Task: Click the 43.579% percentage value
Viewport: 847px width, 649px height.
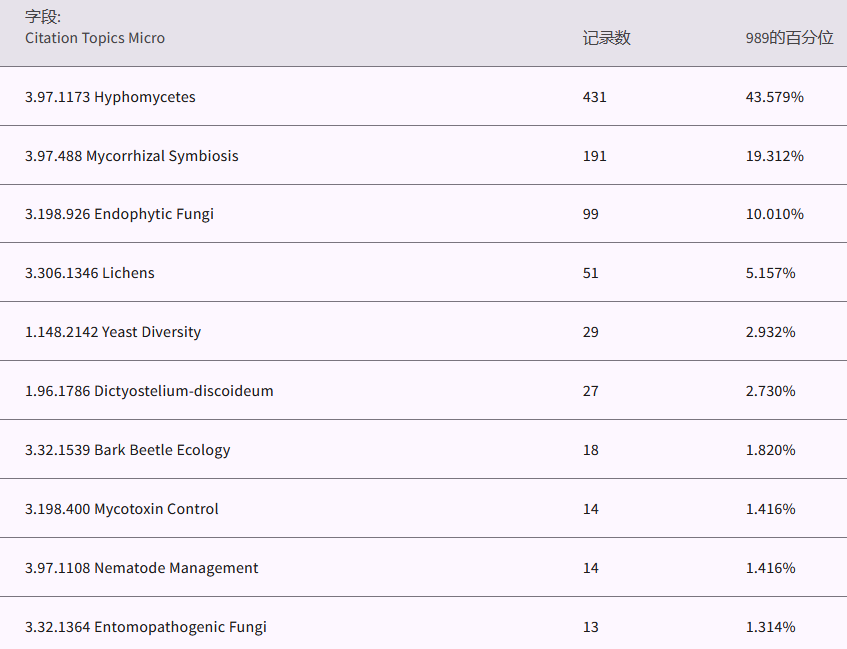Action: pyautogui.click(x=774, y=97)
